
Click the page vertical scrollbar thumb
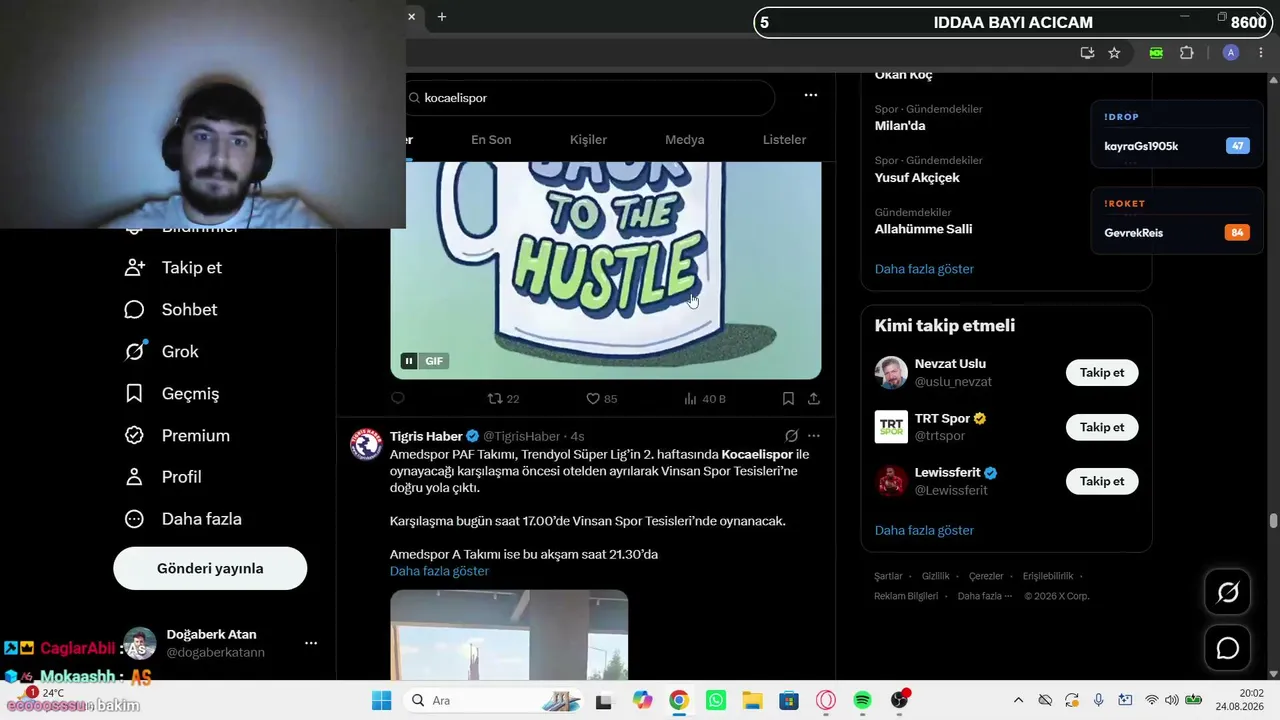click(x=1273, y=521)
